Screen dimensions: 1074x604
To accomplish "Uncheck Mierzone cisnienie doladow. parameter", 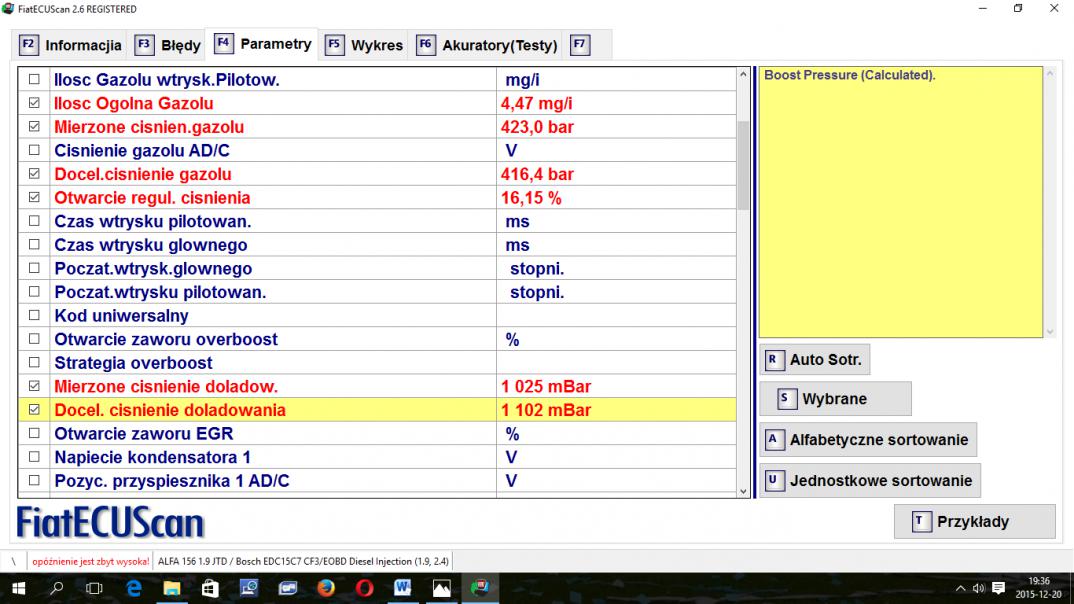I will coord(35,386).
